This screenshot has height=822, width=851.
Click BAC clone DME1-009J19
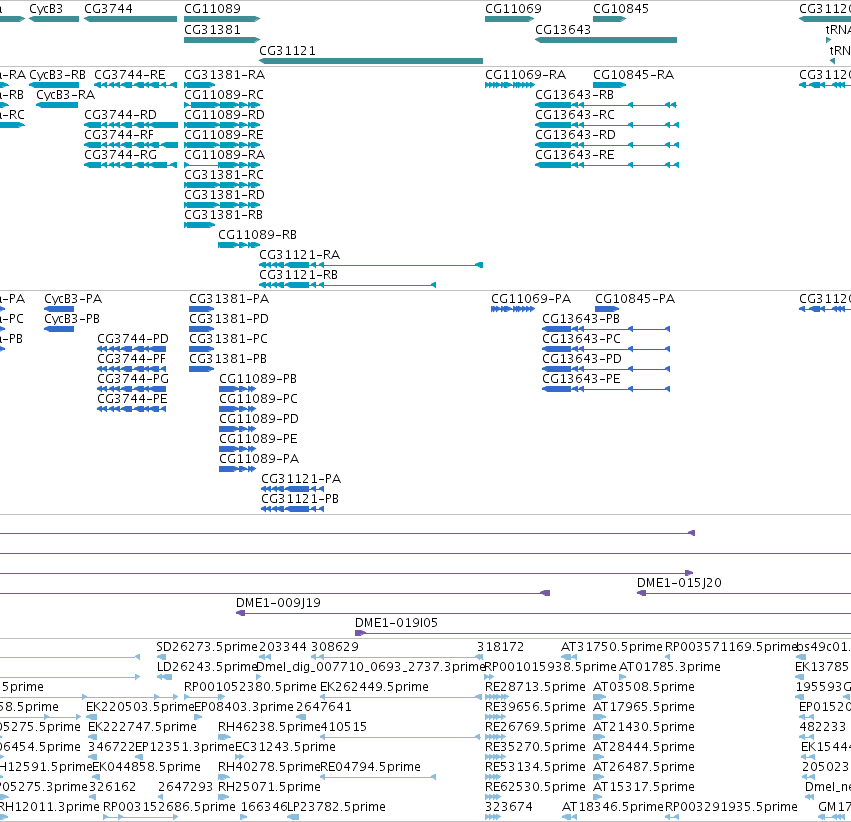(x=278, y=603)
